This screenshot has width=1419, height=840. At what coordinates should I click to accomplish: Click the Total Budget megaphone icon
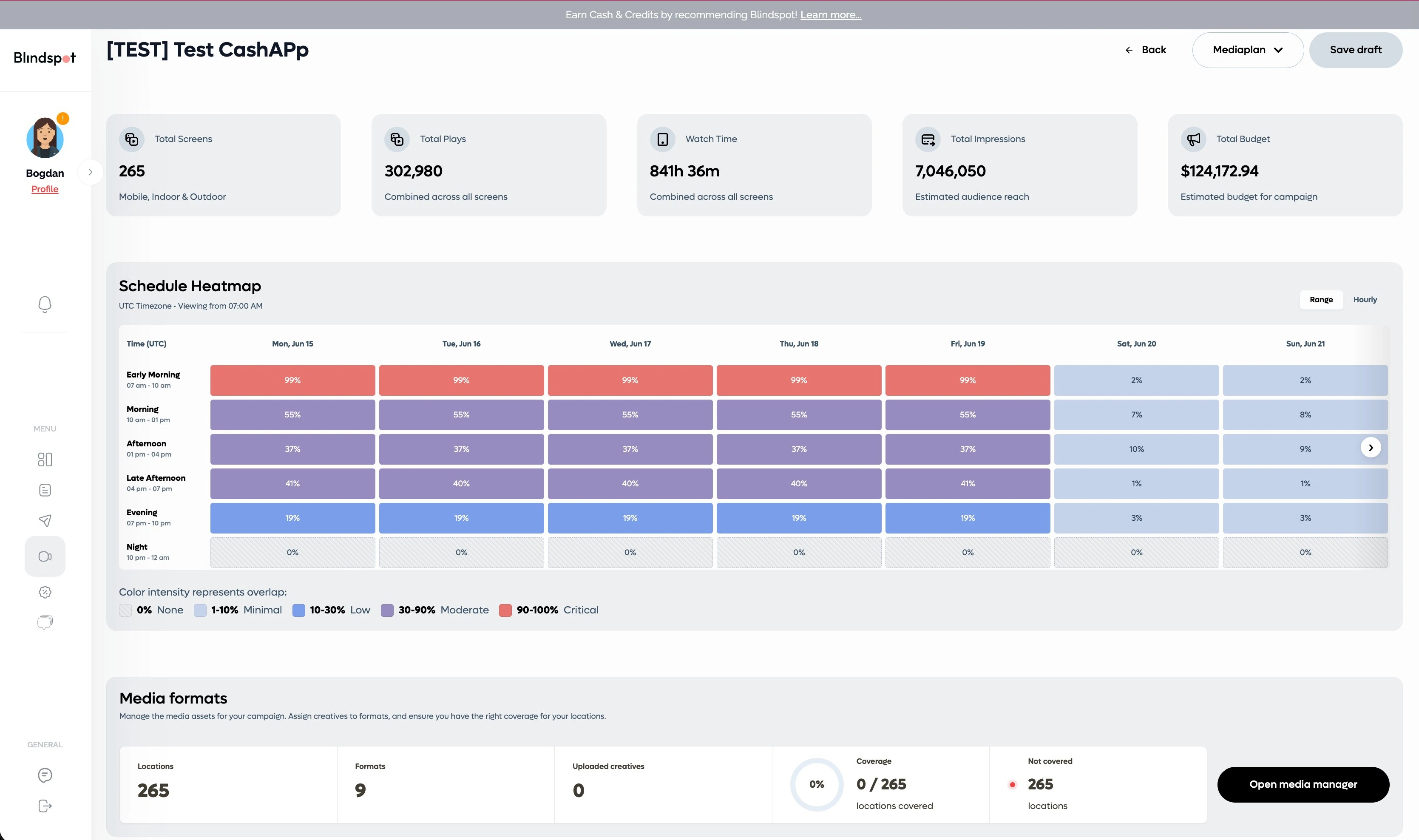1193,139
